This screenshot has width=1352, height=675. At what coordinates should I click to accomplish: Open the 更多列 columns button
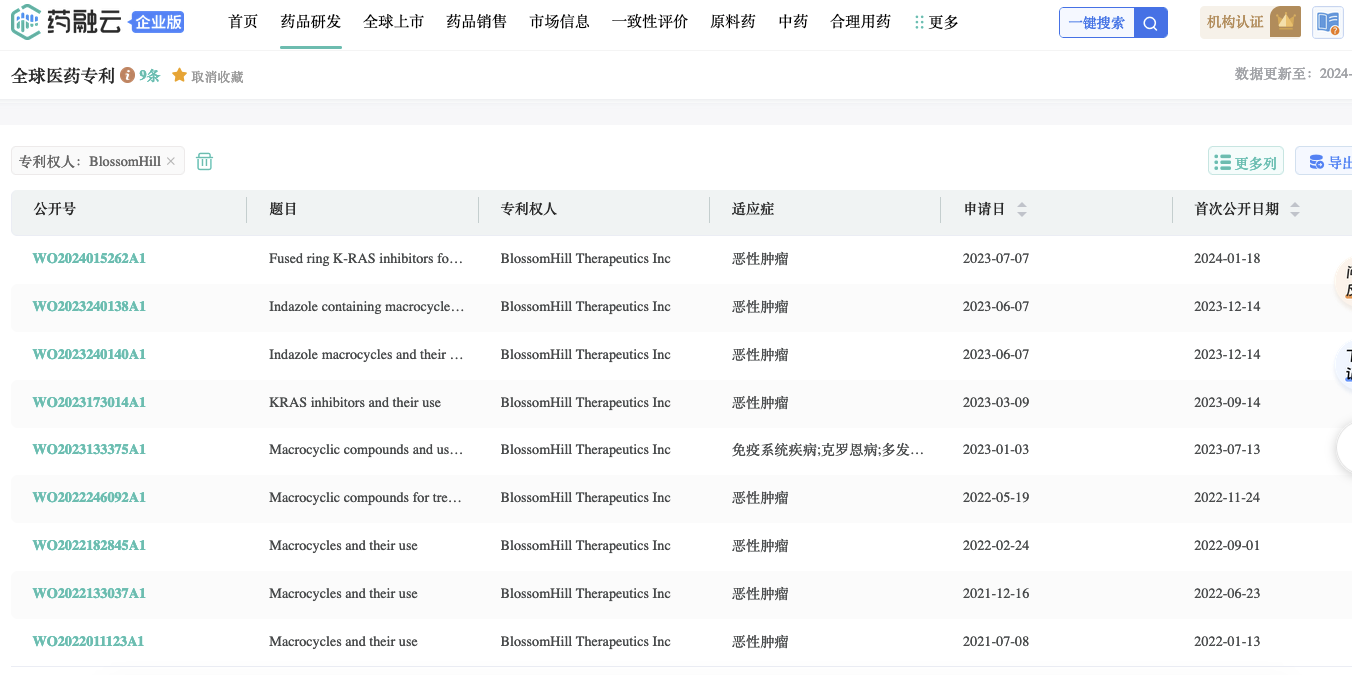(x=1246, y=162)
